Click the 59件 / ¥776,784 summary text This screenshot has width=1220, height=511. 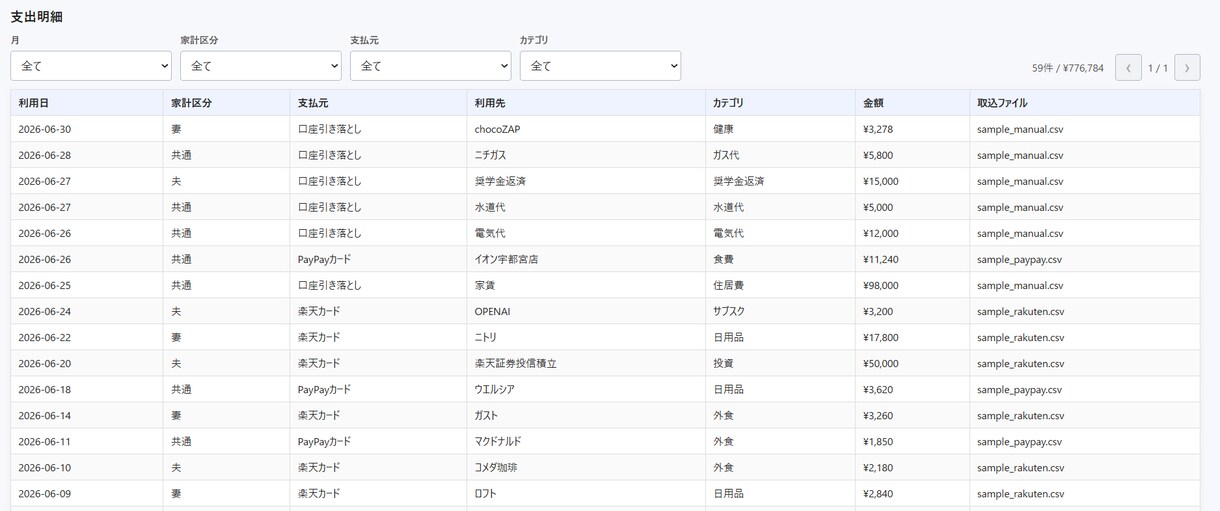coord(1068,68)
